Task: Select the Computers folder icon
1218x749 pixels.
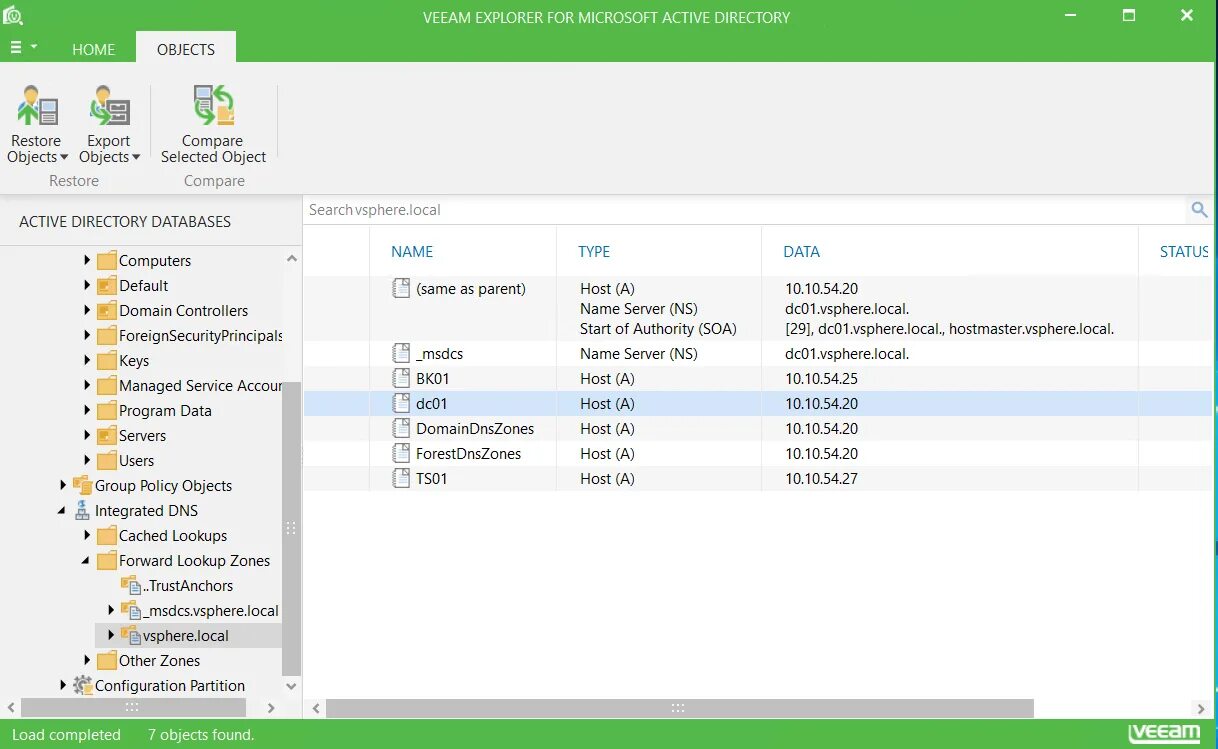Action: 106,261
